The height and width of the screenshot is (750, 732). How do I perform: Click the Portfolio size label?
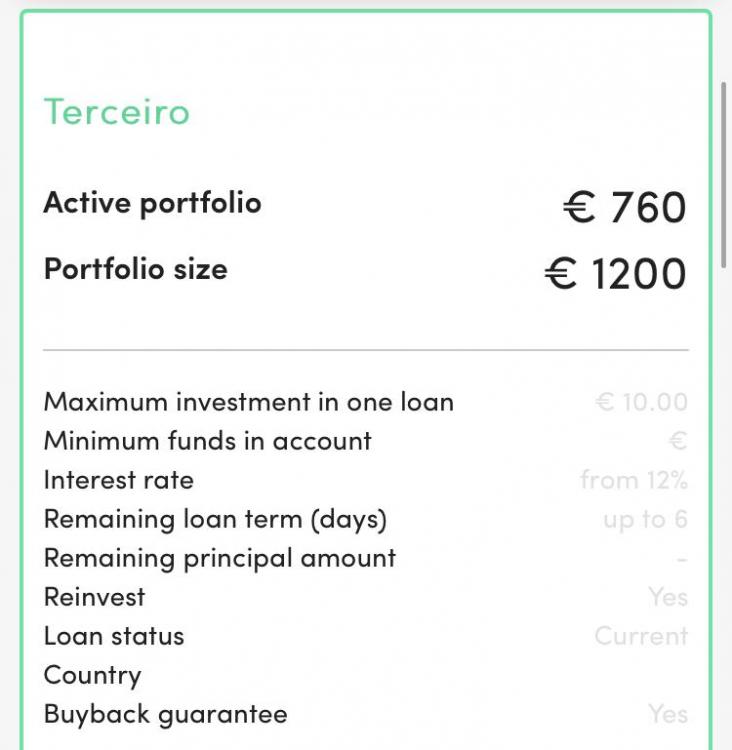(x=135, y=269)
